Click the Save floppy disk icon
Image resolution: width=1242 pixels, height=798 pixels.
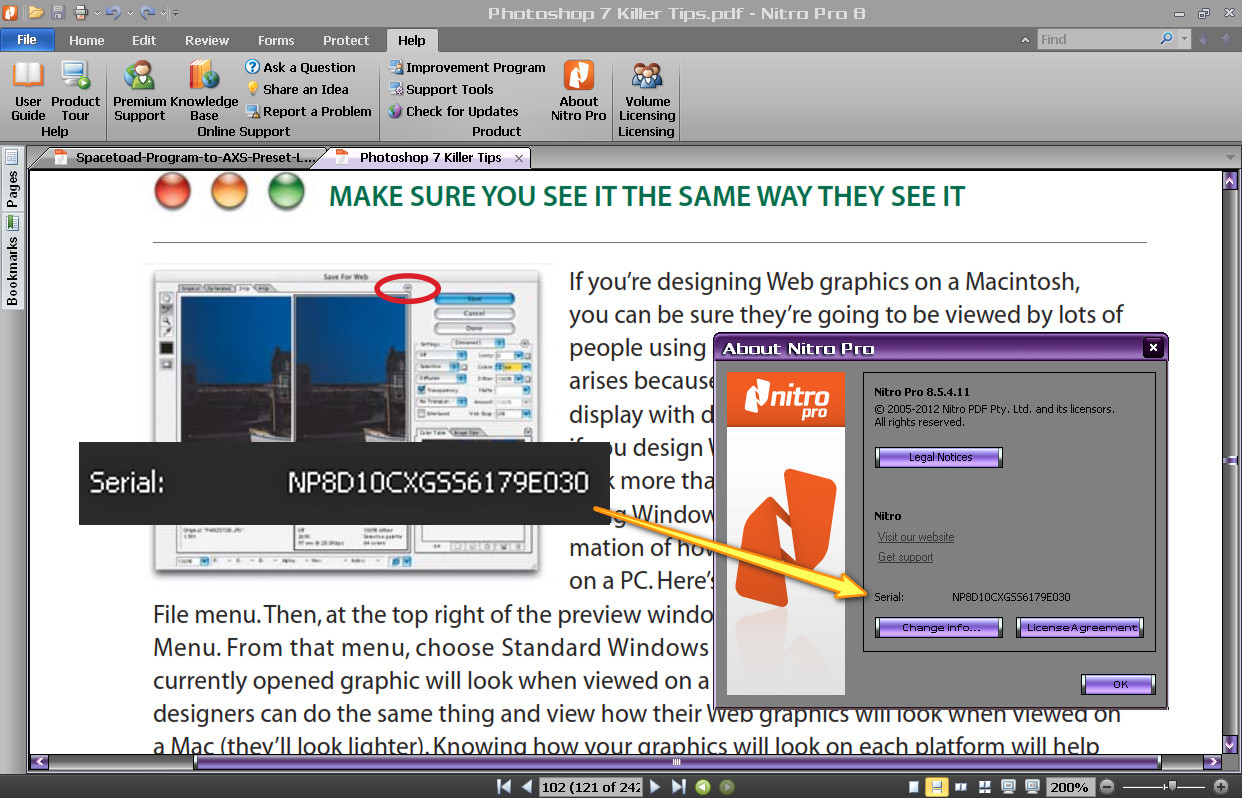click(58, 13)
